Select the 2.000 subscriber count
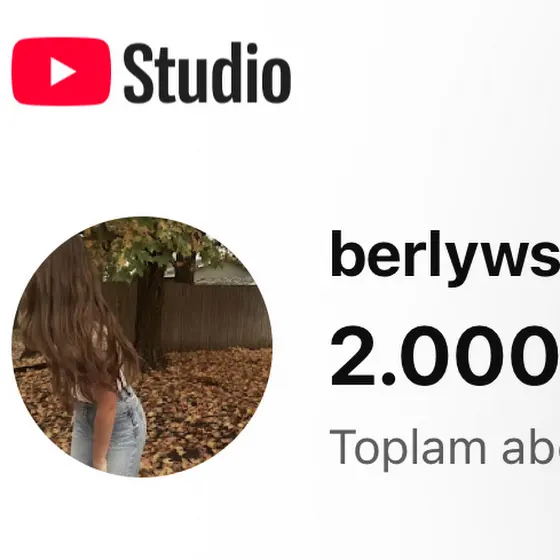The image size is (560, 560). [x=445, y=356]
